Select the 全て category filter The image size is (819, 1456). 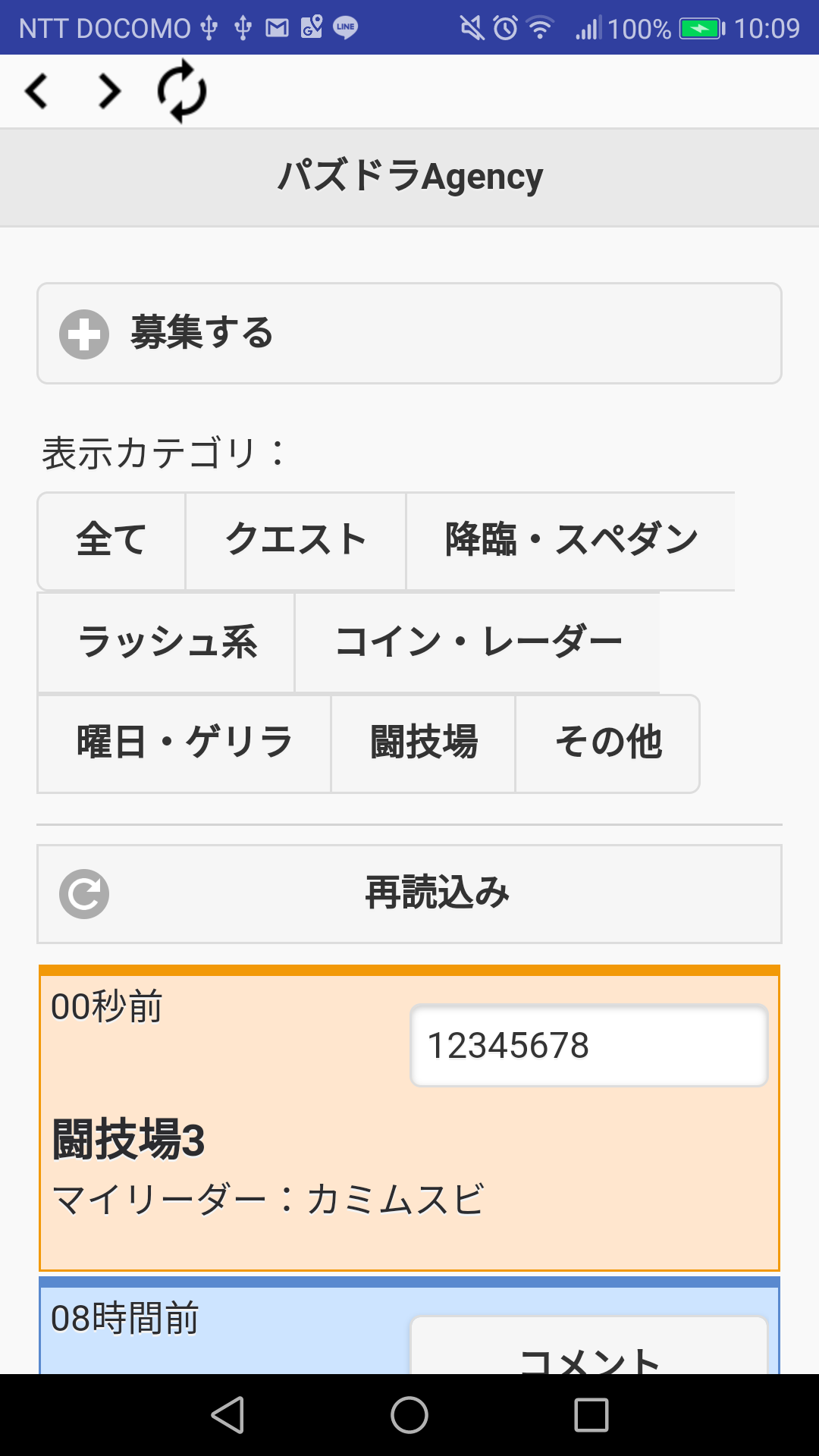tap(111, 541)
